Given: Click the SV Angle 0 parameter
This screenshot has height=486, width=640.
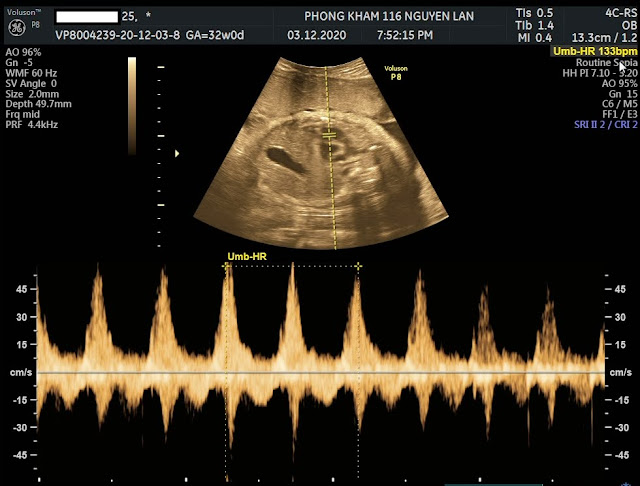Looking at the screenshot, I should click(31, 83).
